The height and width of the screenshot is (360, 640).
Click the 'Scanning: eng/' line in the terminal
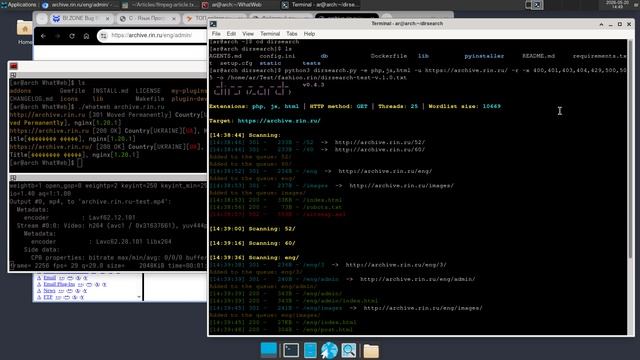pyautogui.click(x=254, y=258)
